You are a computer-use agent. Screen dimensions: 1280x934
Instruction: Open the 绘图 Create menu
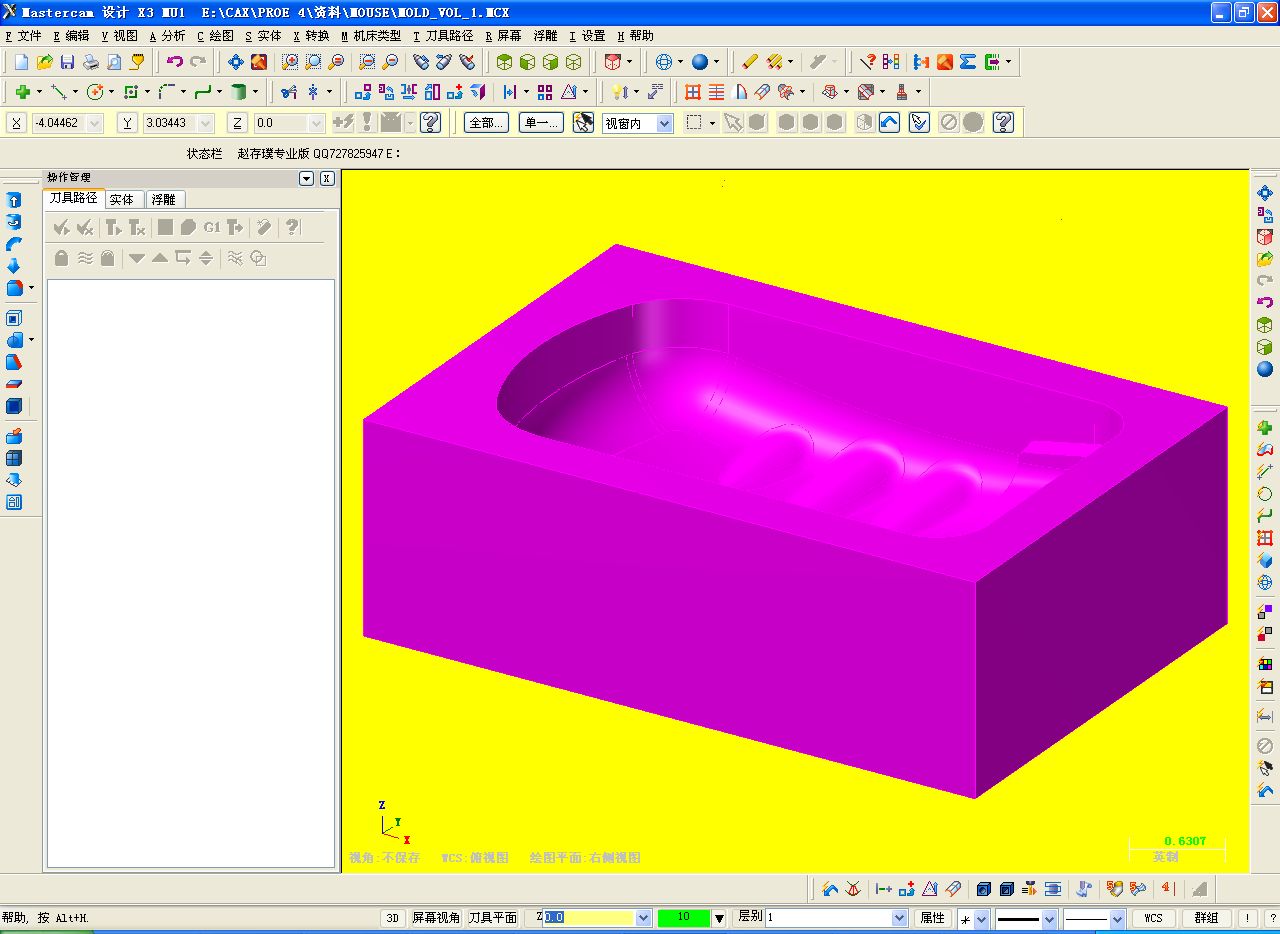click(x=215, y=36)
